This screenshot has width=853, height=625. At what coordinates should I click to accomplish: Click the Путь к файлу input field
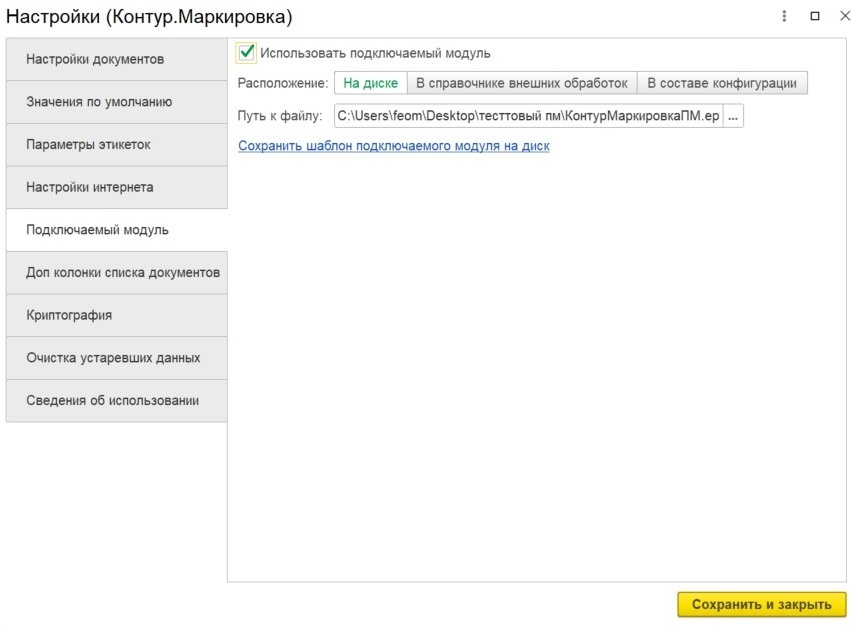528,116
